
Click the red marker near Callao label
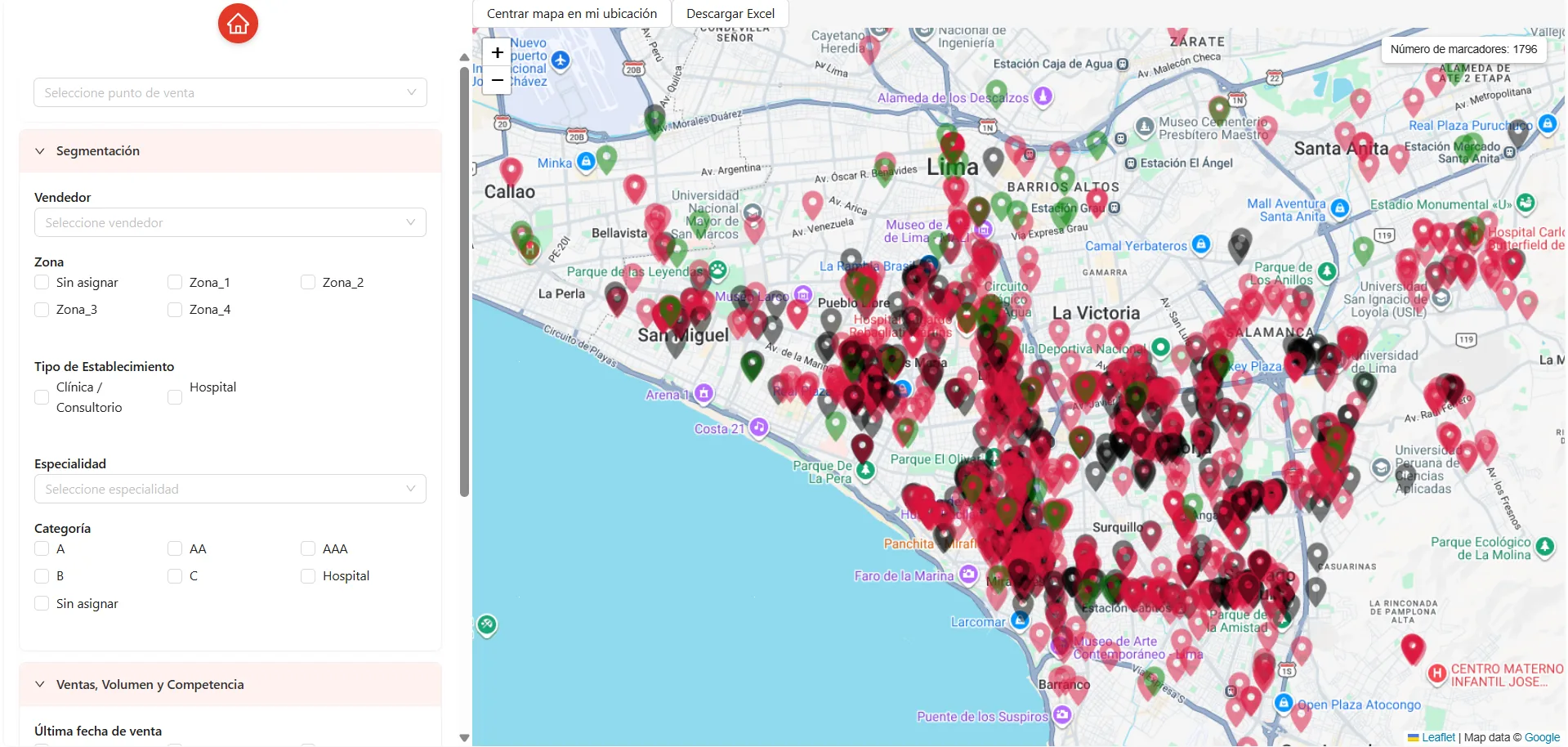click(x=511, y=172)
